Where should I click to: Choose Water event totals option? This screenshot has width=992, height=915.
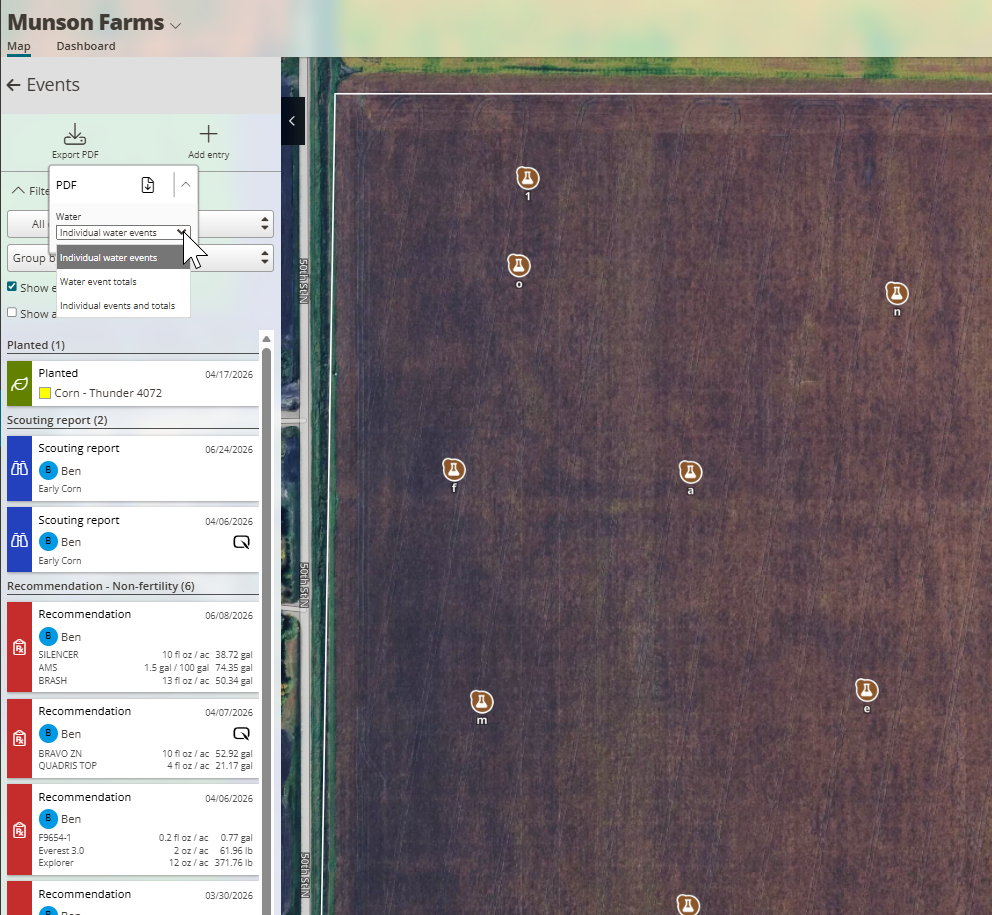click(x=123, y=282)
